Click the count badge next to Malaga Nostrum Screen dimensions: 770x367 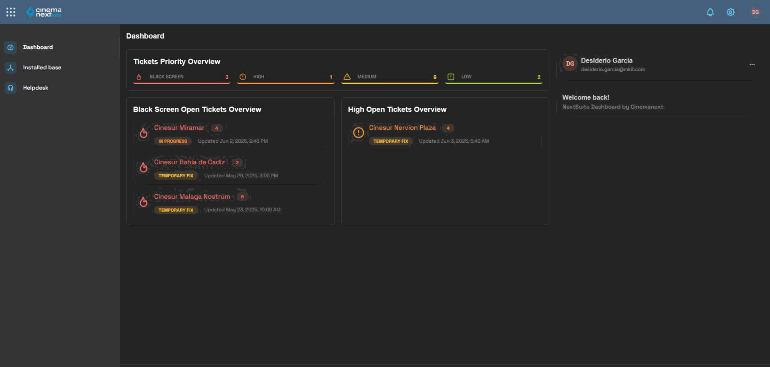pos(243,197)
